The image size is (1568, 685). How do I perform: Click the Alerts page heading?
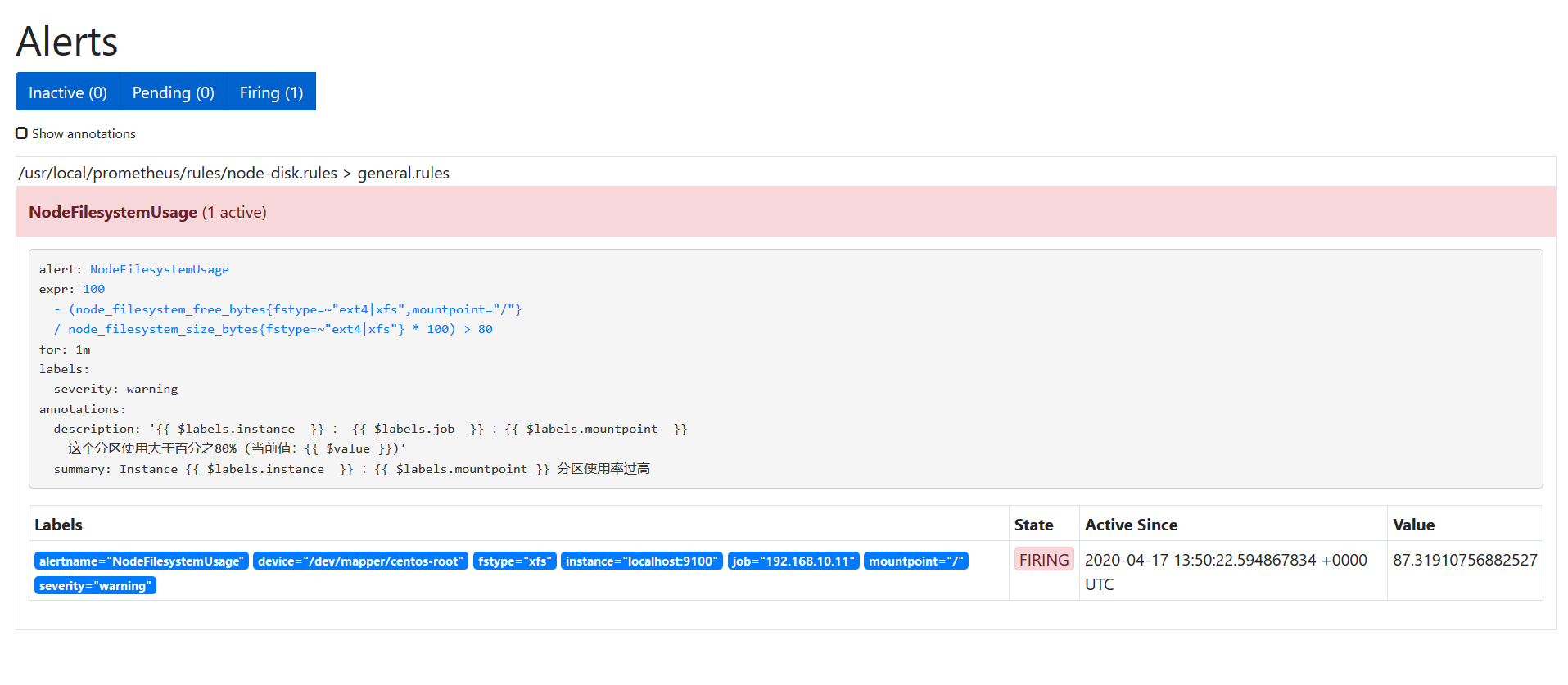click(67, 41)
